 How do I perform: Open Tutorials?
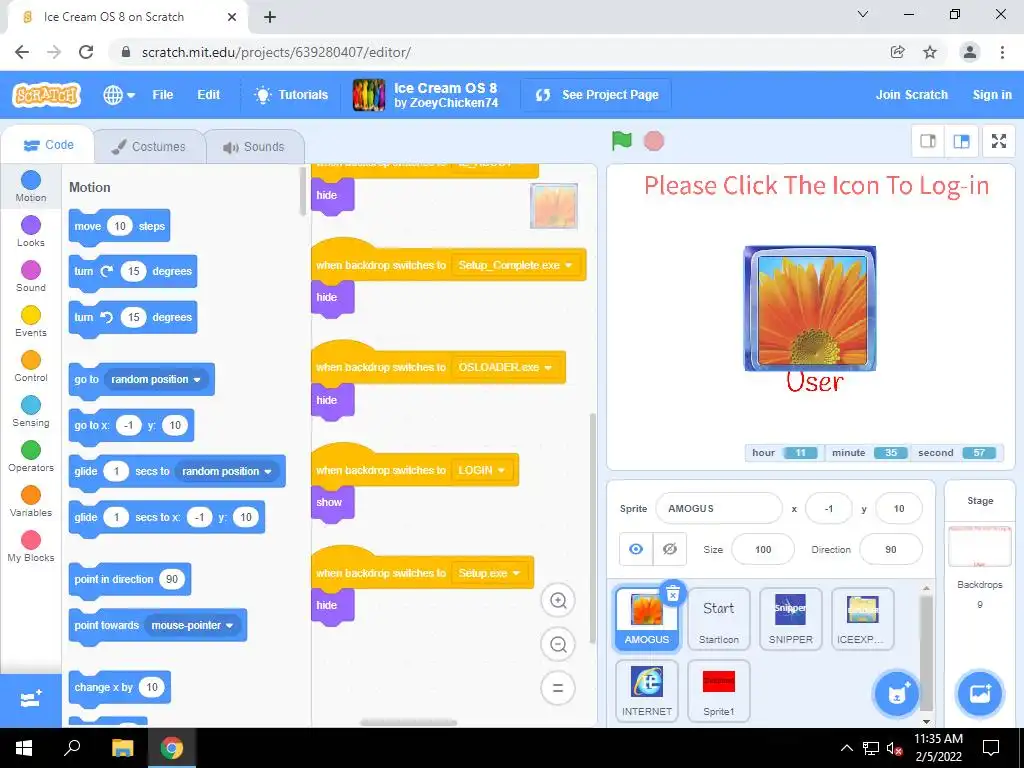[291, 95]
